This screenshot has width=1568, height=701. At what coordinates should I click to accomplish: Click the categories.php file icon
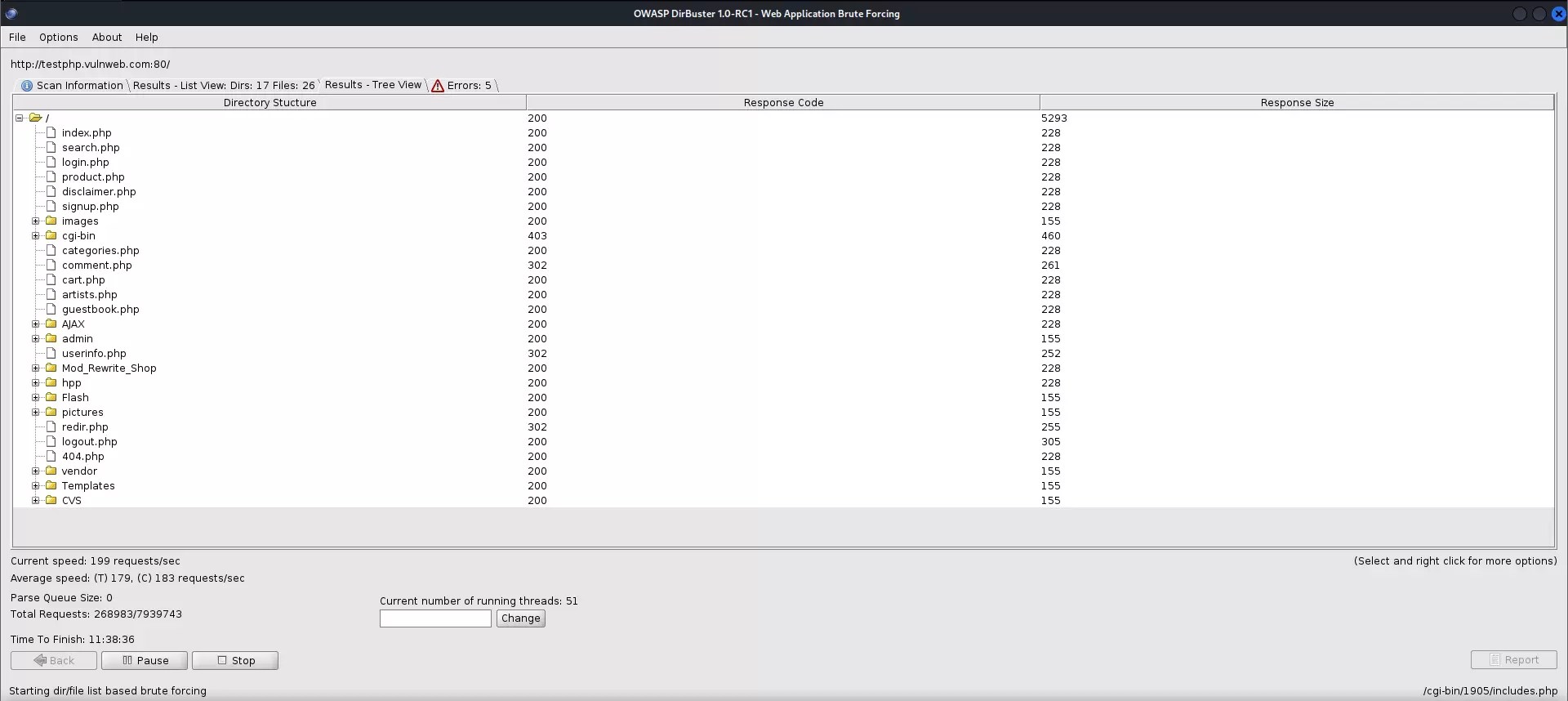click(51, 250)
